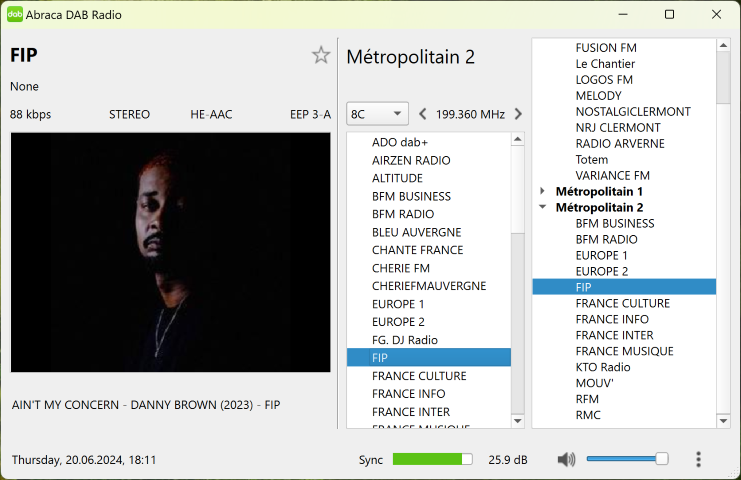Select Le Chantier in ensemble tree

tap(605, 64)
